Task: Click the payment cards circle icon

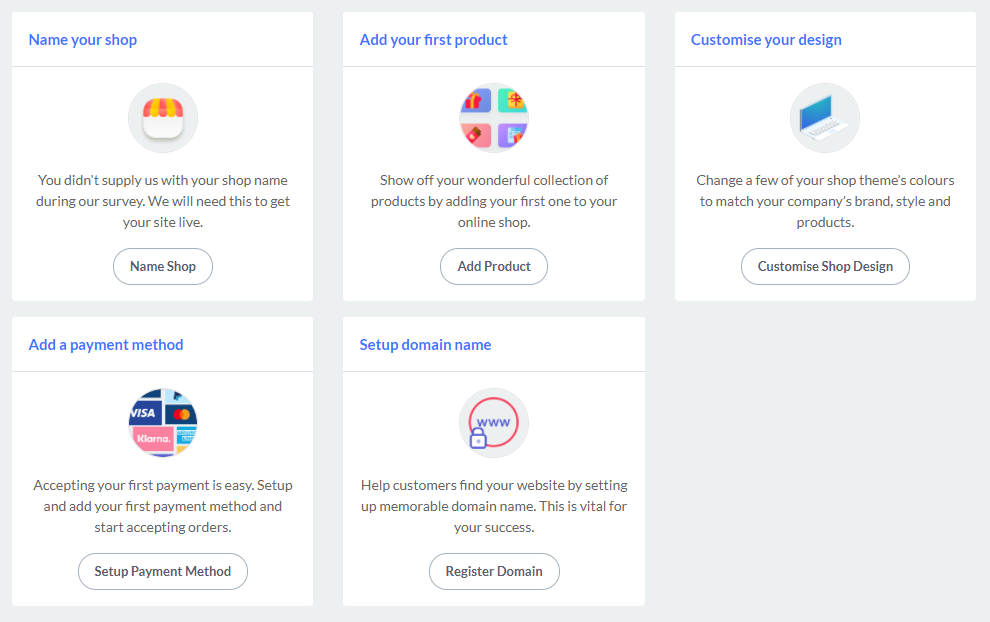Action: pyautogui.click(x=163, y=422)
